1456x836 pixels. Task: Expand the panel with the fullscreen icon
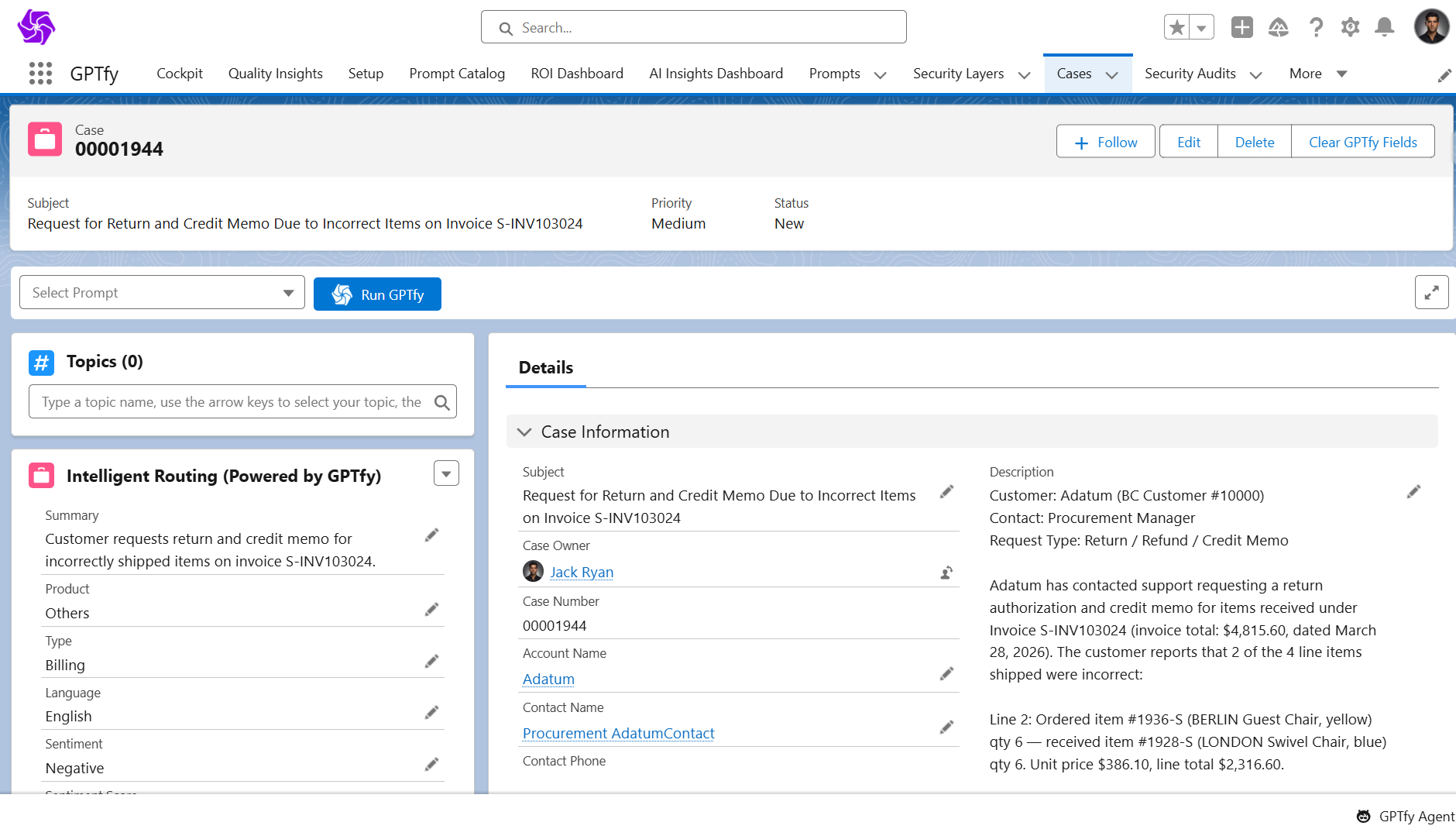pos(1431,292)
